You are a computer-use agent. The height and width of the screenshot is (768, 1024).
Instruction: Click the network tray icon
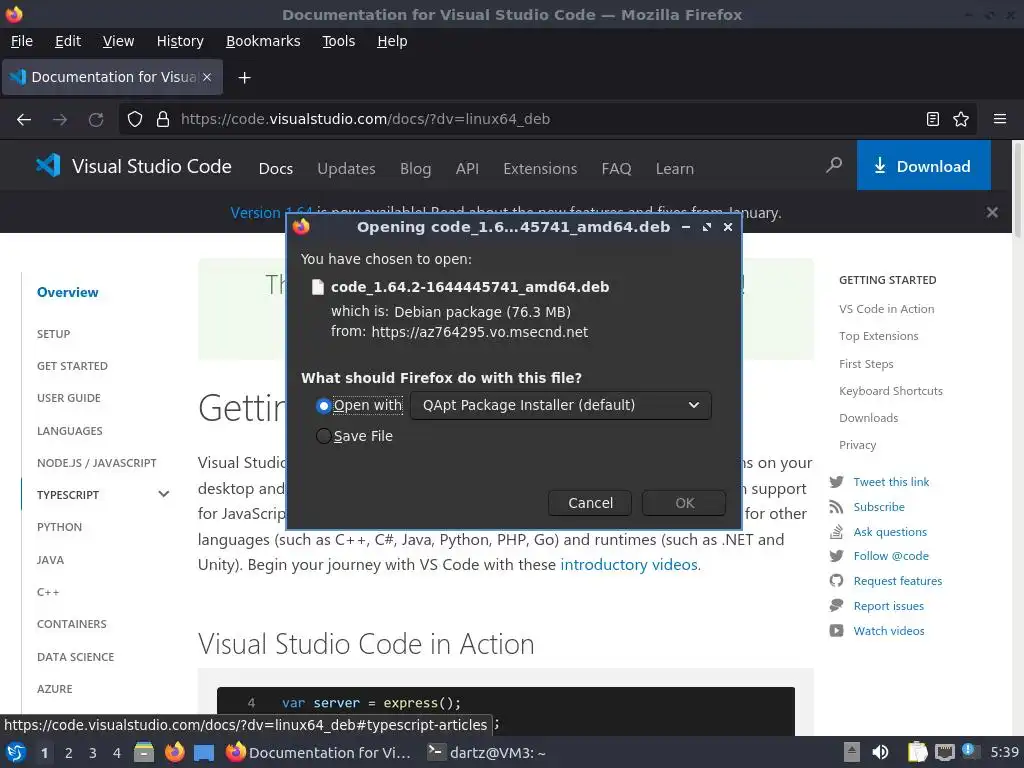[944, 752]
